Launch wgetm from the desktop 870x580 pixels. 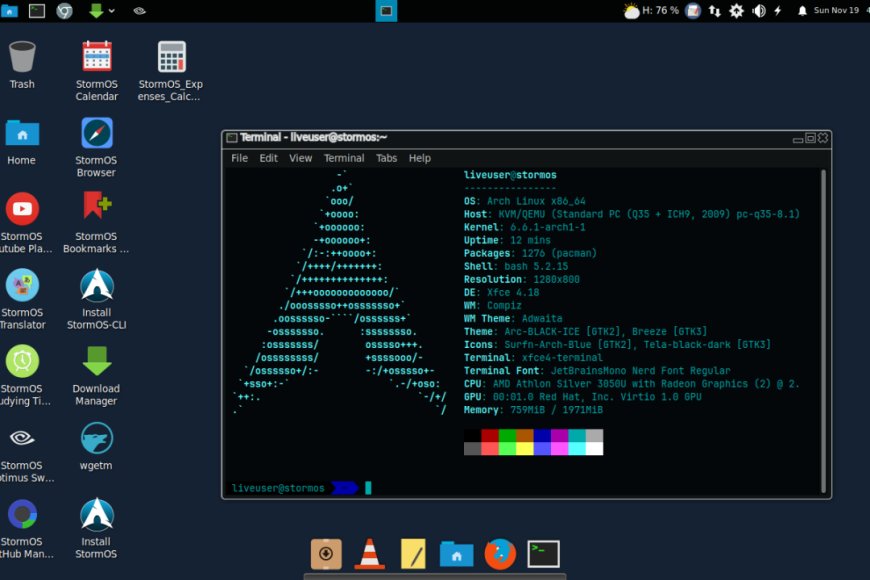pyautogui.click(x=95, y=440)
